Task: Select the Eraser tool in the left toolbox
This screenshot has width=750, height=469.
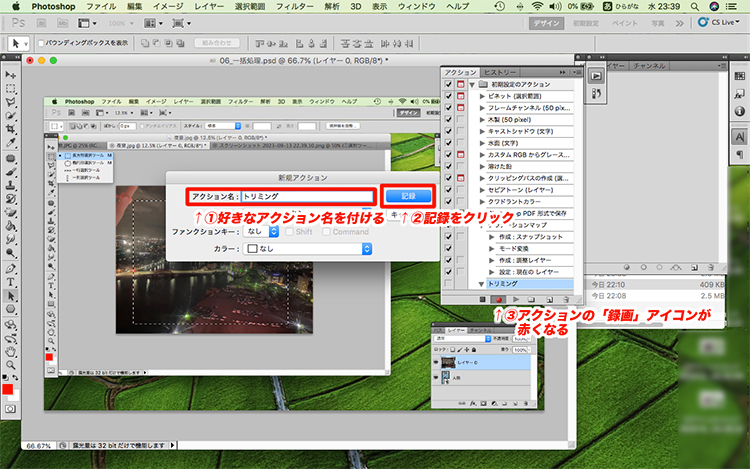Action: click(x=11, y=212)
